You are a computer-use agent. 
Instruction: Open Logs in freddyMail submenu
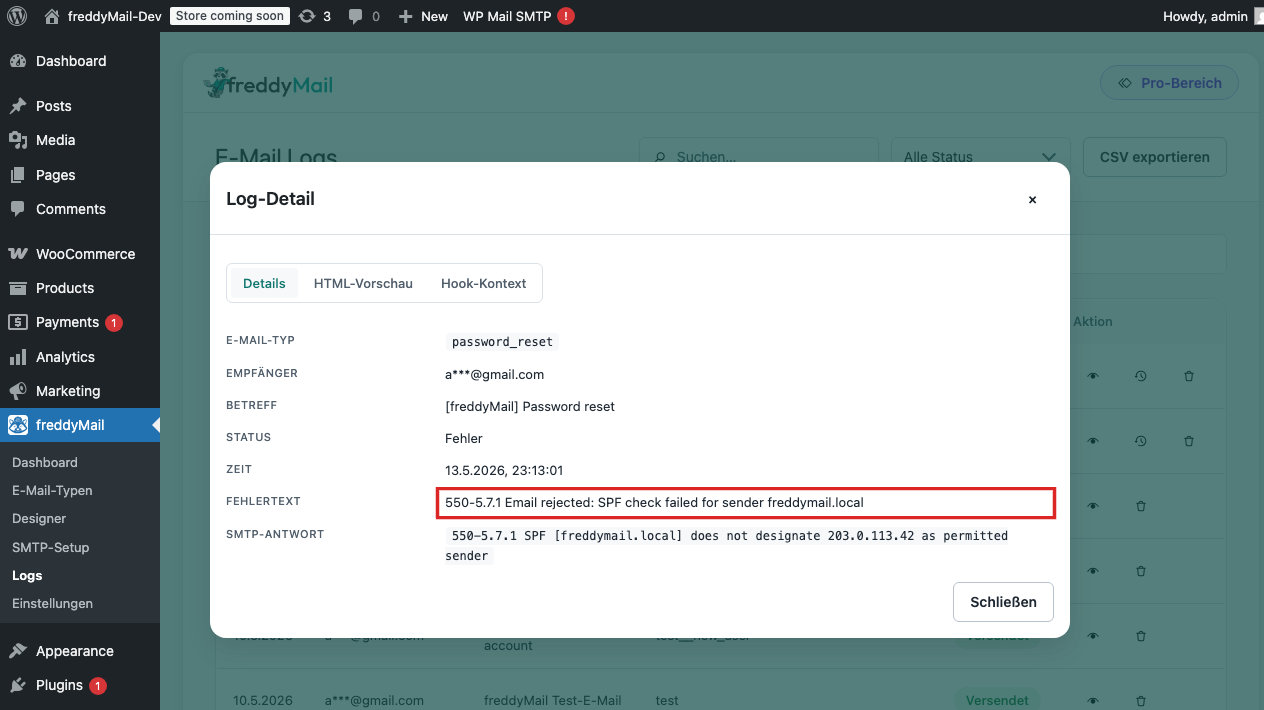(x=27, y=576)
